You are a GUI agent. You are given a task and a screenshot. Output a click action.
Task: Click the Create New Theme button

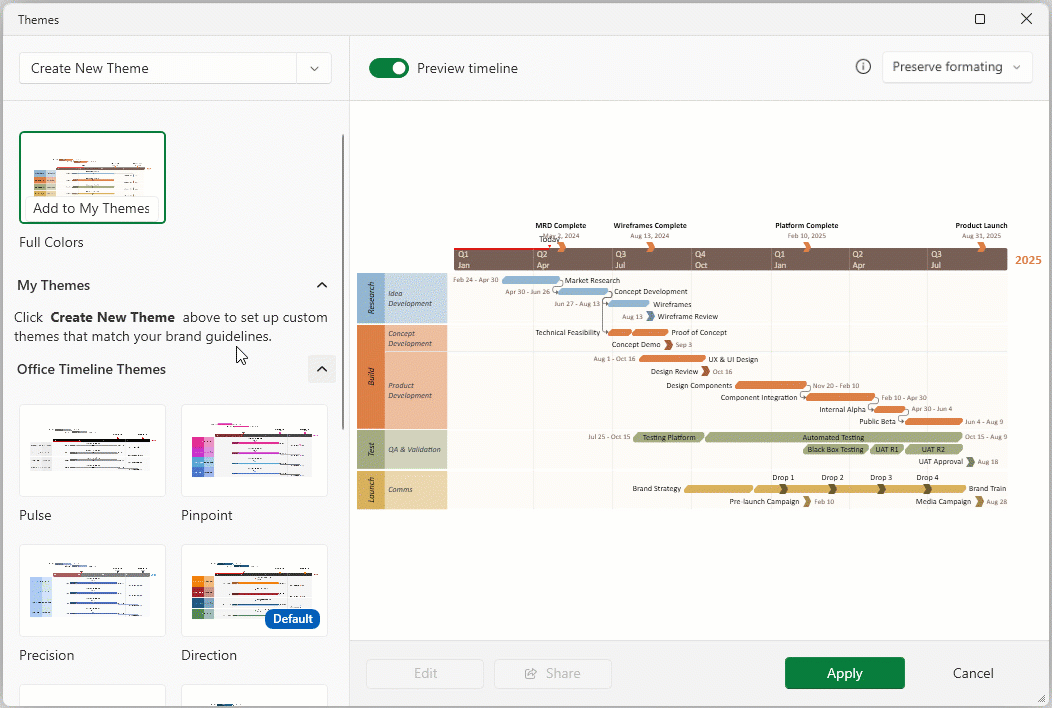(158, 68)
